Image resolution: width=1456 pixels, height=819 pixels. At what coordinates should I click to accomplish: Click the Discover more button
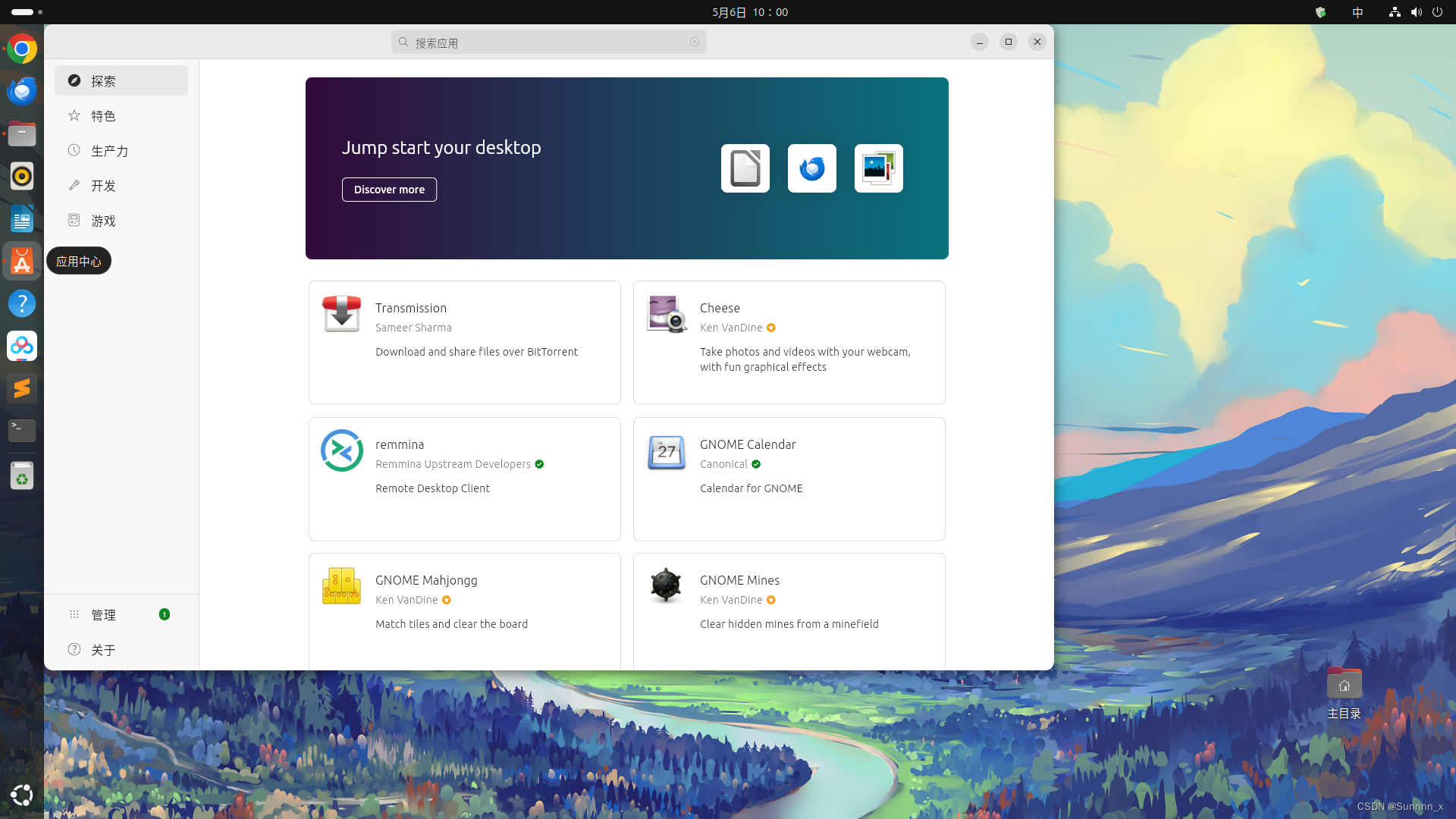tap(389, 189)
